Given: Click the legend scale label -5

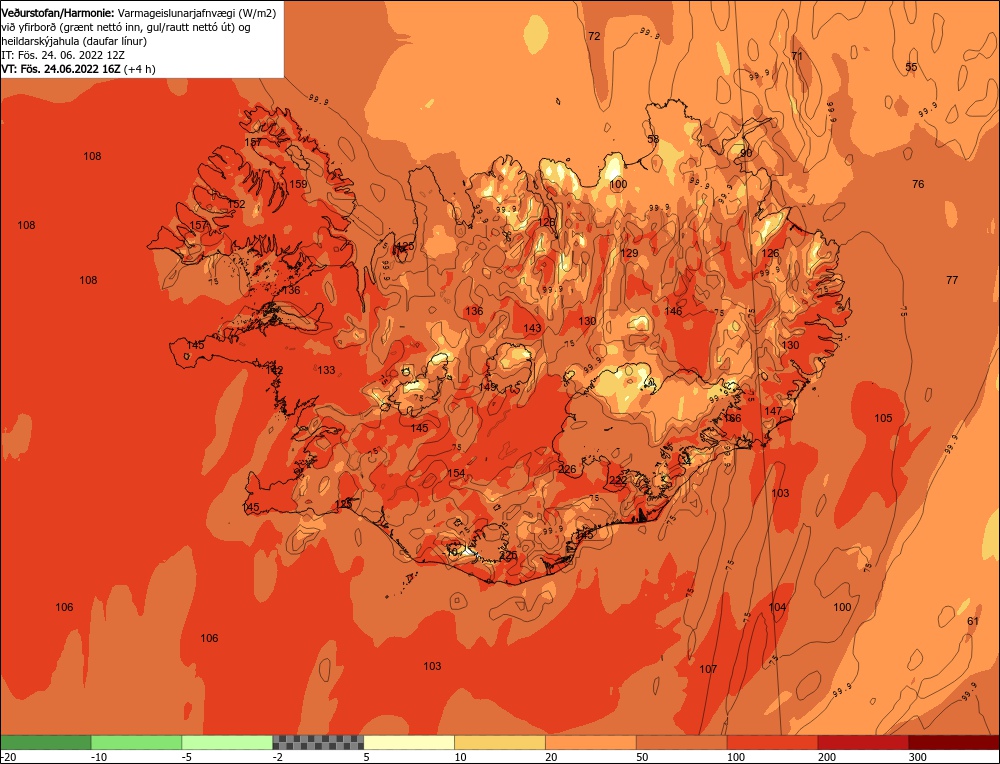Looking at the screenshot, I should point(187,757).
